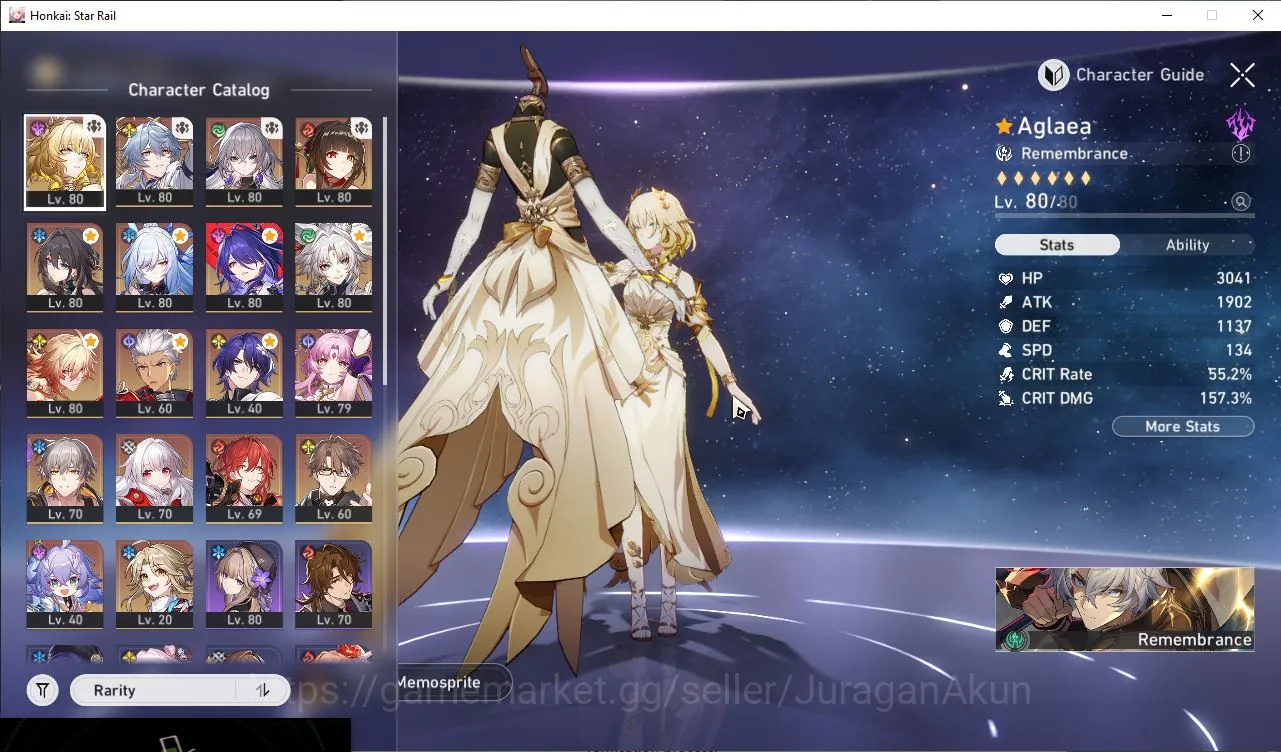Select the Ruan Mei portrait at Lv. 80
1281x752 pixels.
(x=65, y=267)
